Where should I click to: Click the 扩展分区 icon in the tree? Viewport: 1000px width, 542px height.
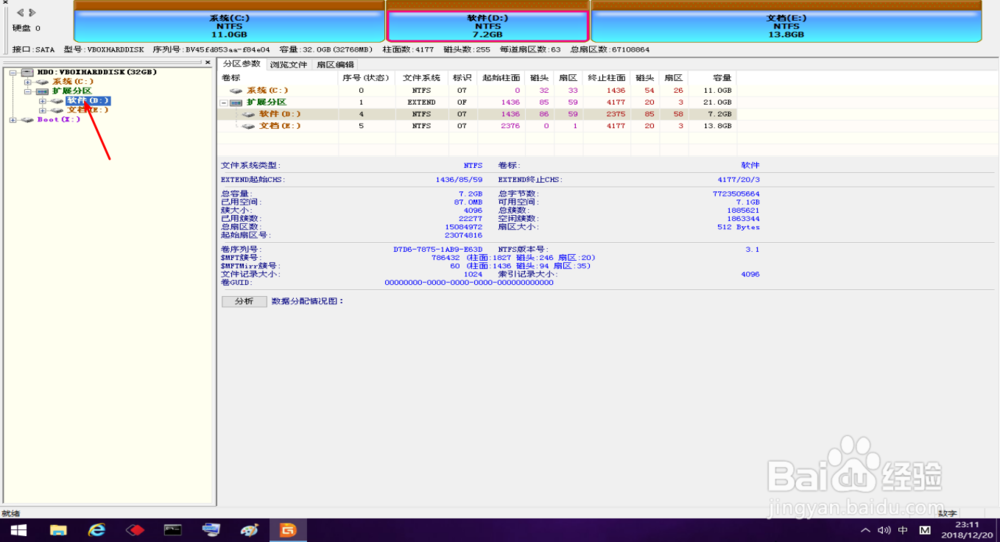pos(42,91)
